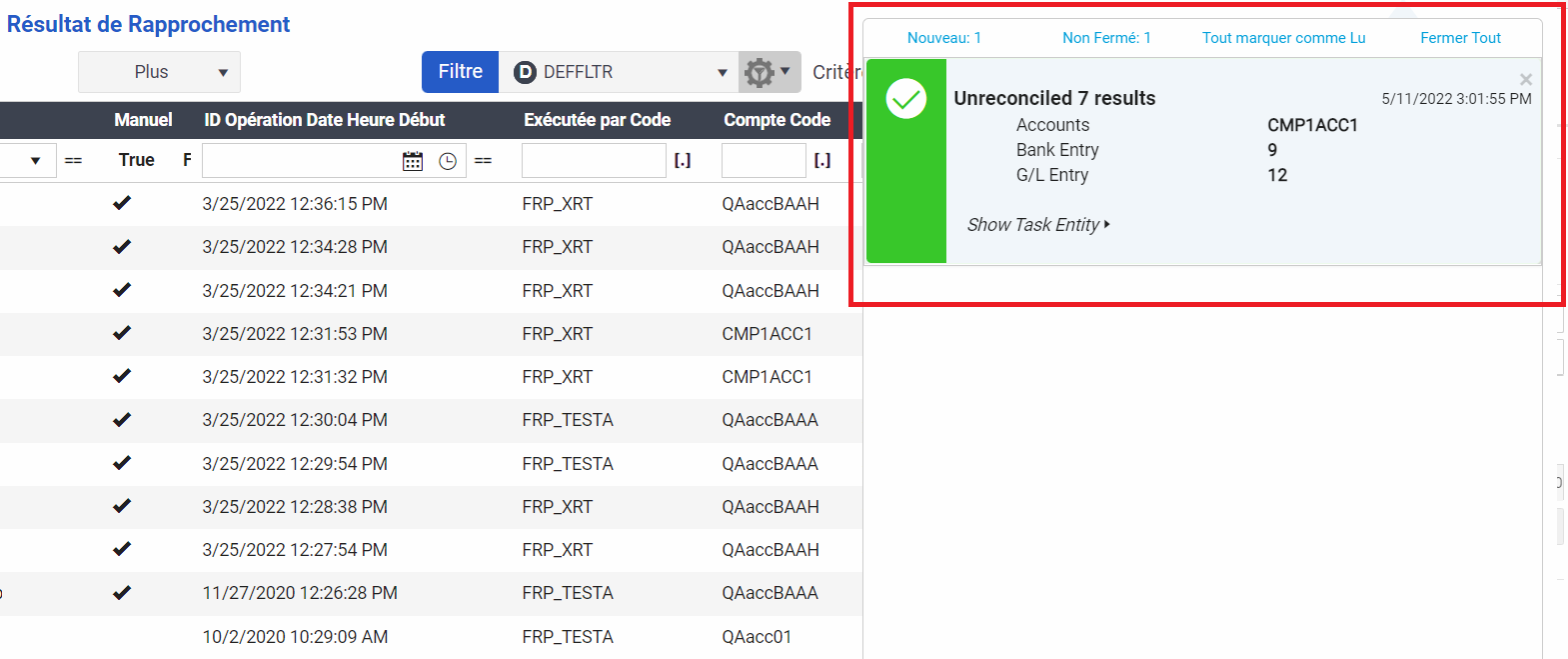Toggle Manuel checkmark for 11/27/2020 row
The image size is (1568, 659).
tap(122, 592)
